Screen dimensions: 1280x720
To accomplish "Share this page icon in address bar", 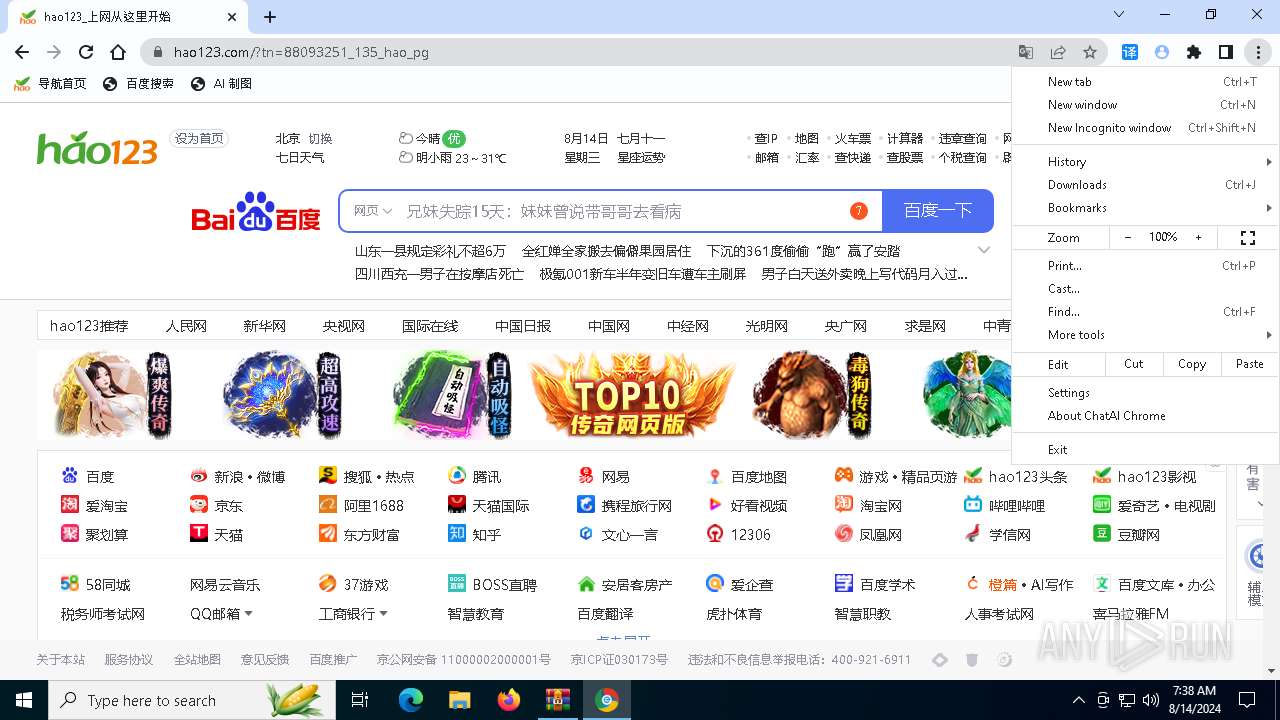I will point(1058,52).
